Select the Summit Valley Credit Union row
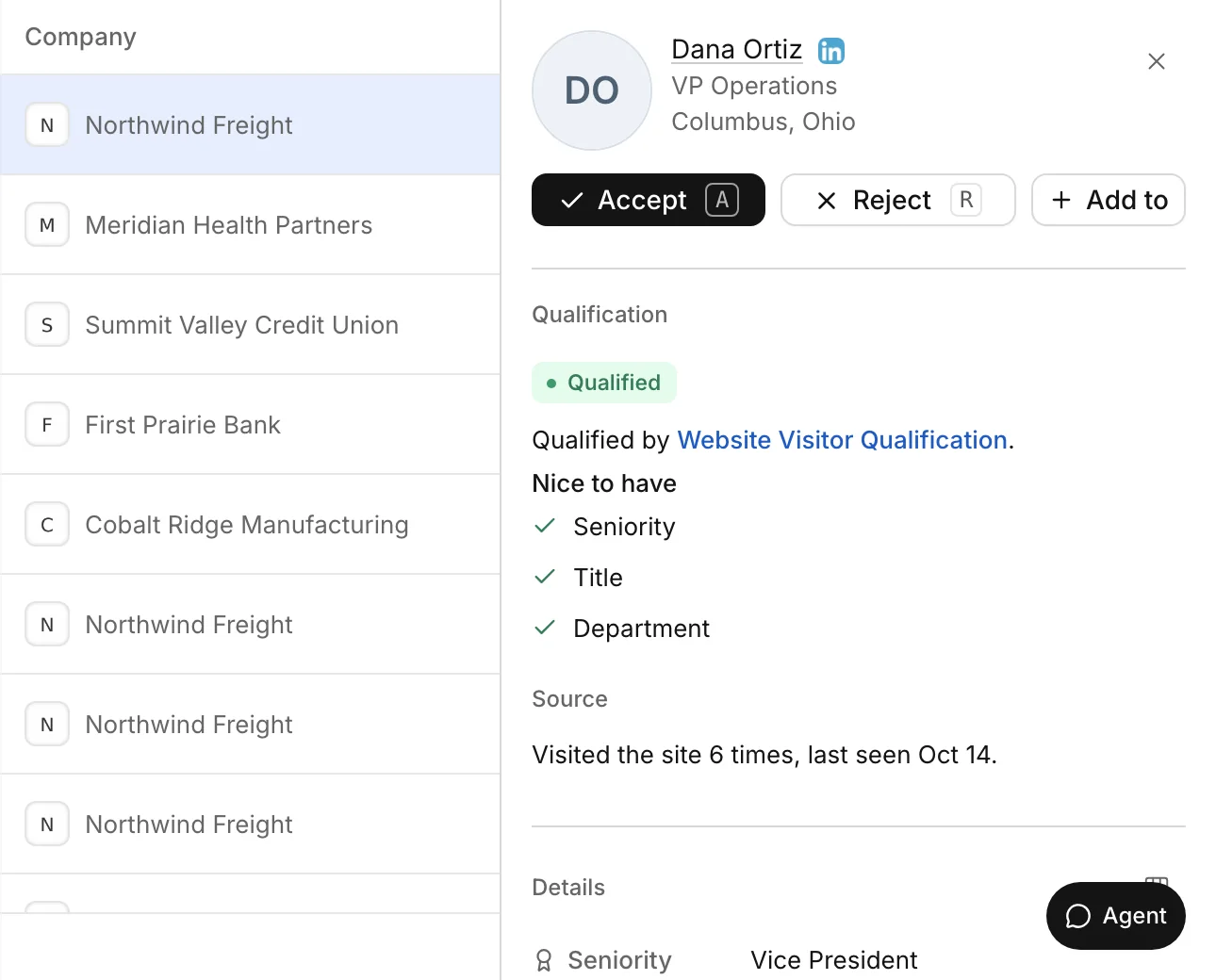 pos(250,325)
